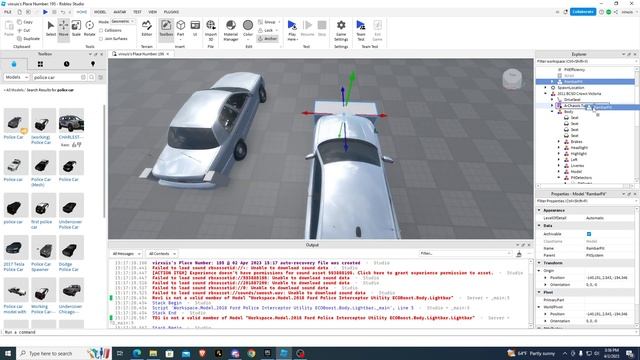Click the Output clear-trash icon

(519, 254)
